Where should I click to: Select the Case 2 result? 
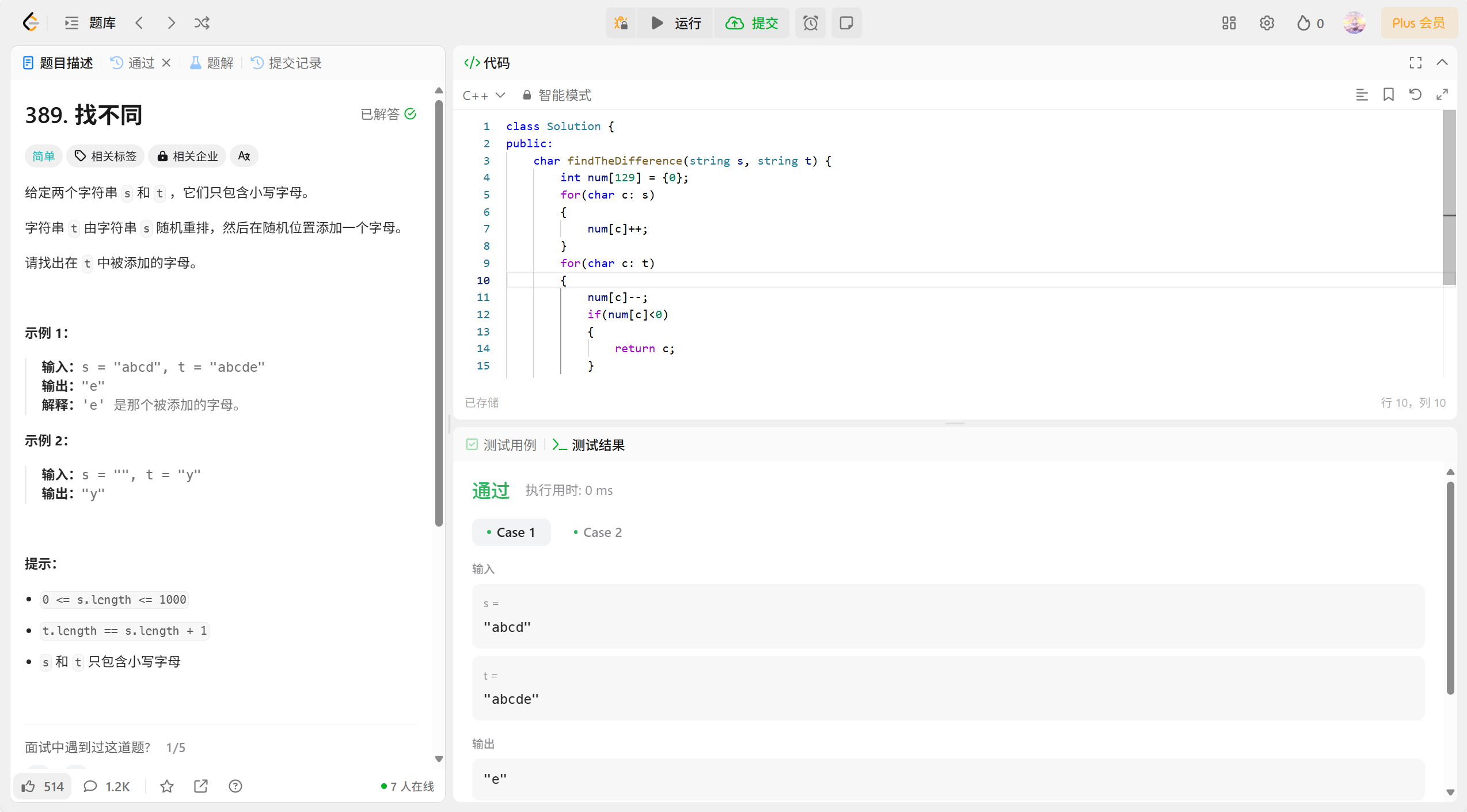click(598, 532)
